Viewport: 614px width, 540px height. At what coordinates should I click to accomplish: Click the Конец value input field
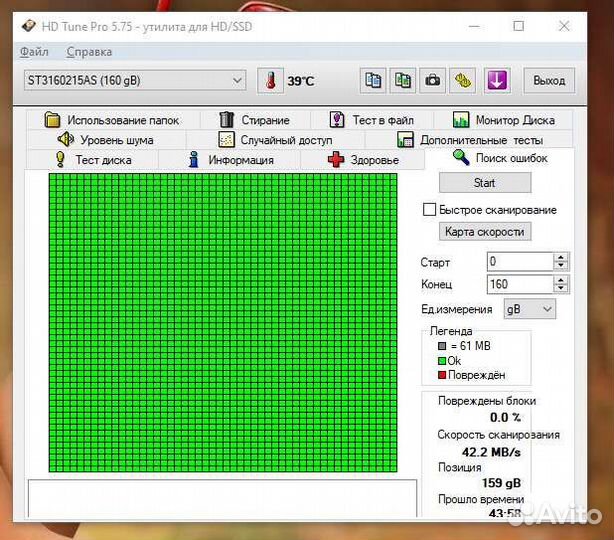point(520,284)
